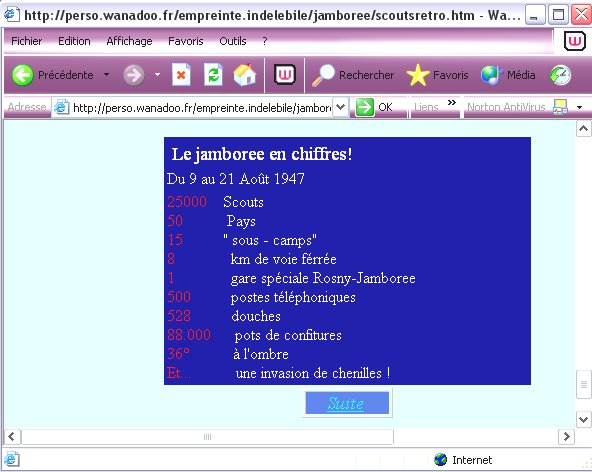The height and width of the screenshot is (472, 592).
Task: Expand the forward button dropdown arrow
Action: pyautogui.click(x=157, y=74)
